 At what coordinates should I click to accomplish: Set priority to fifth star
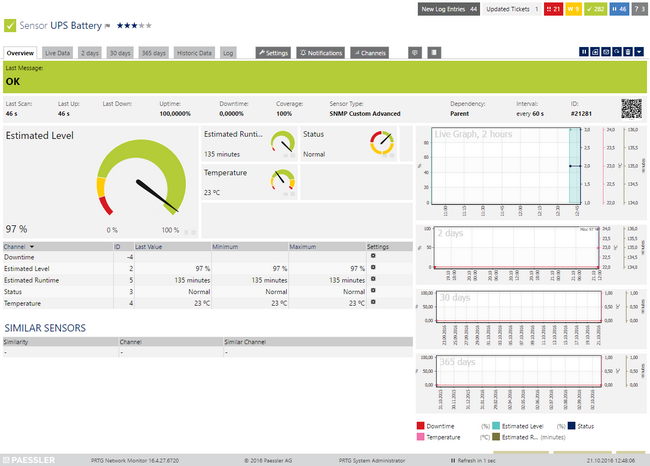pyautogui.click(x=148, y=26)
